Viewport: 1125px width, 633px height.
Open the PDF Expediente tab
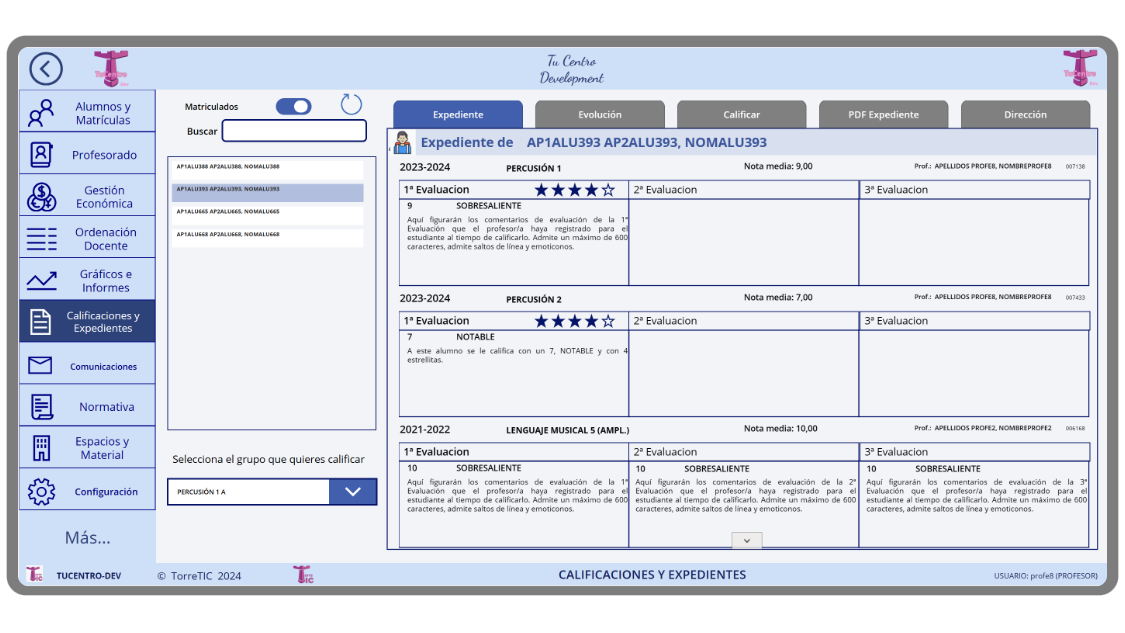coord(883,114)
